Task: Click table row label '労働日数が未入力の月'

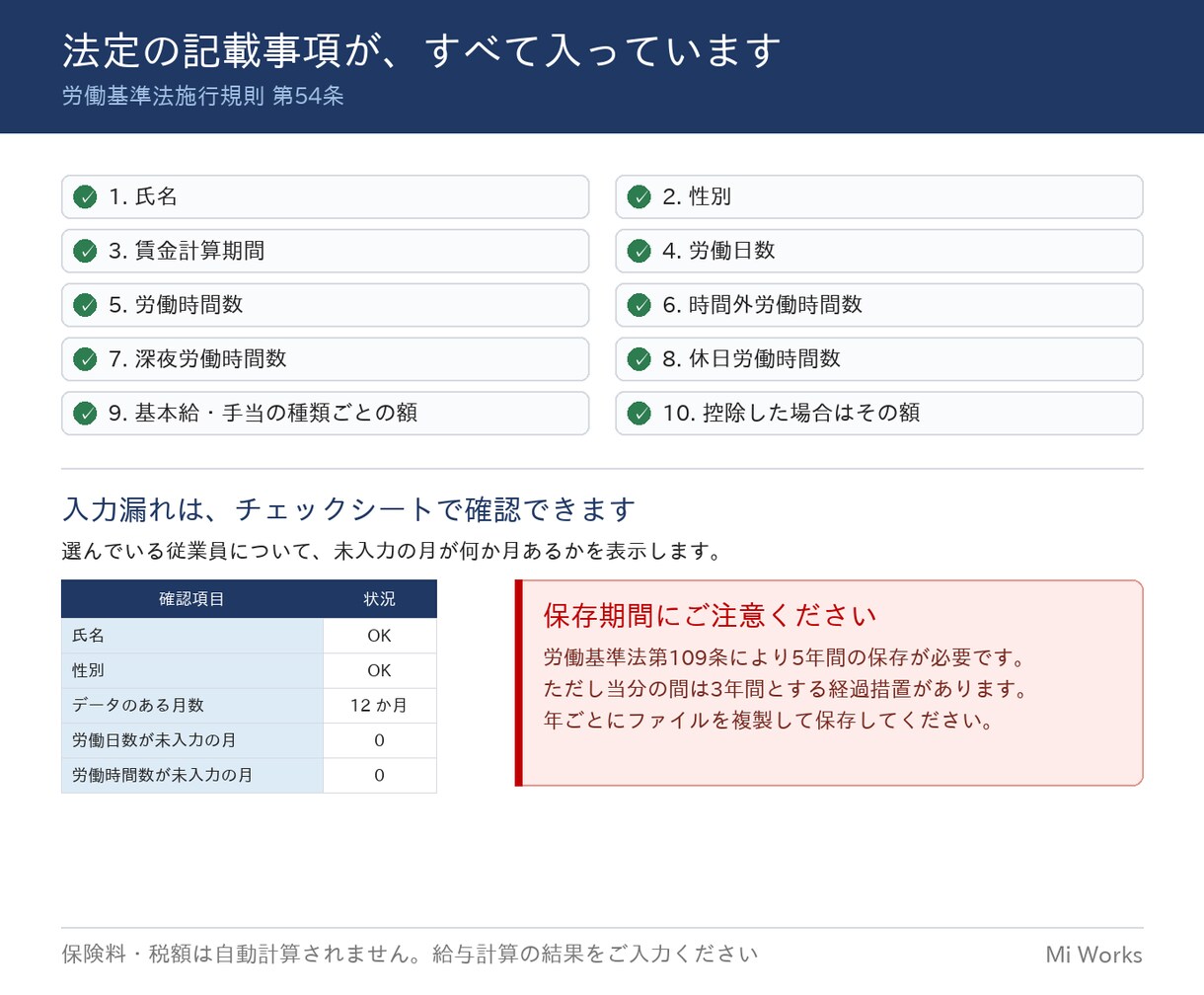Action: [192, 740]
